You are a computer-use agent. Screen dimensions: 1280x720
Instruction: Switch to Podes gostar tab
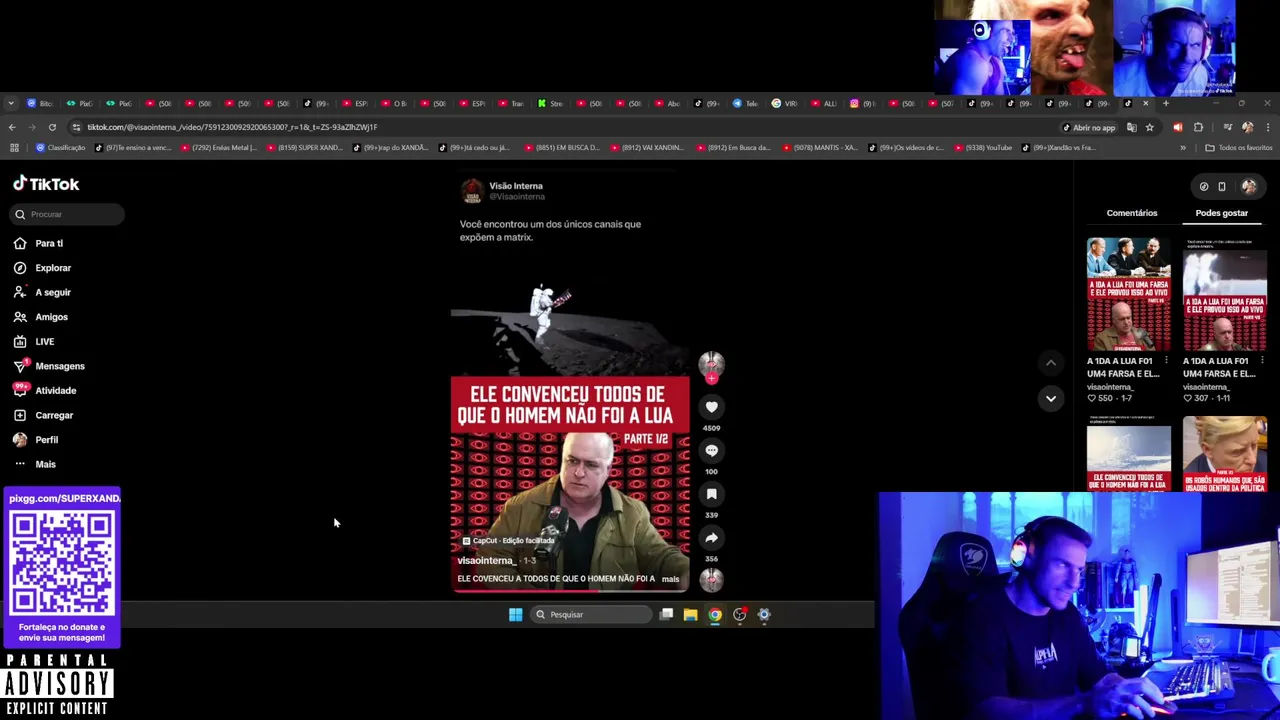pos(1221,213)
